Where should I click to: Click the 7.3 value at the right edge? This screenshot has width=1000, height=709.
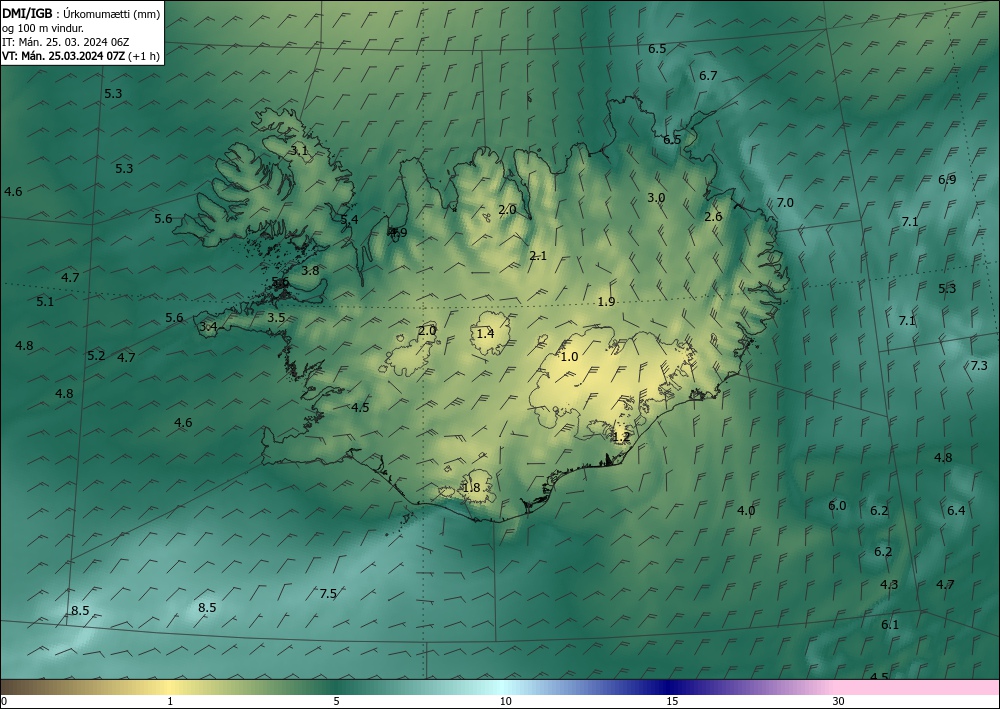979,365
